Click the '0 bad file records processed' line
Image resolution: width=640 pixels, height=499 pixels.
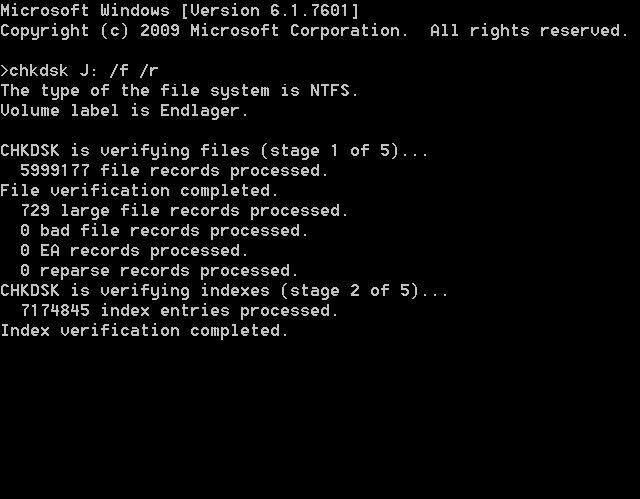point(164,231)
